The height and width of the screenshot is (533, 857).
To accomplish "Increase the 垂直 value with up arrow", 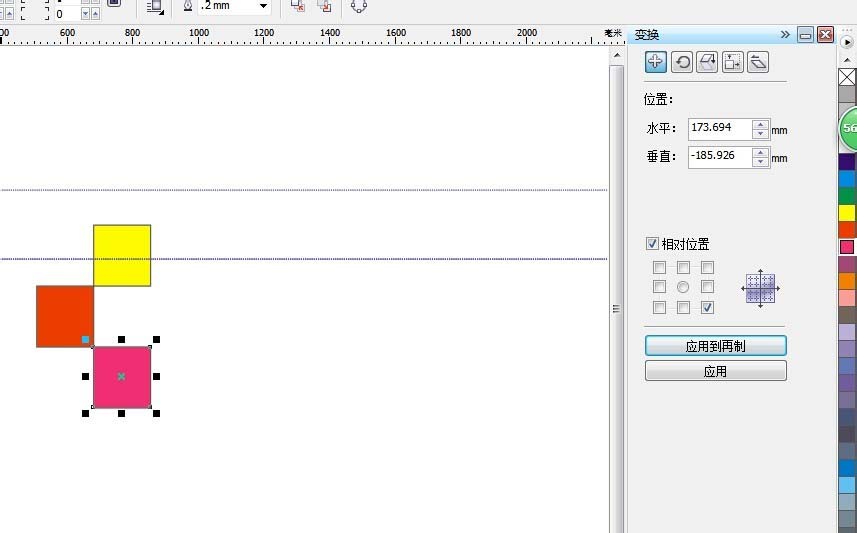I will point(760,153).
